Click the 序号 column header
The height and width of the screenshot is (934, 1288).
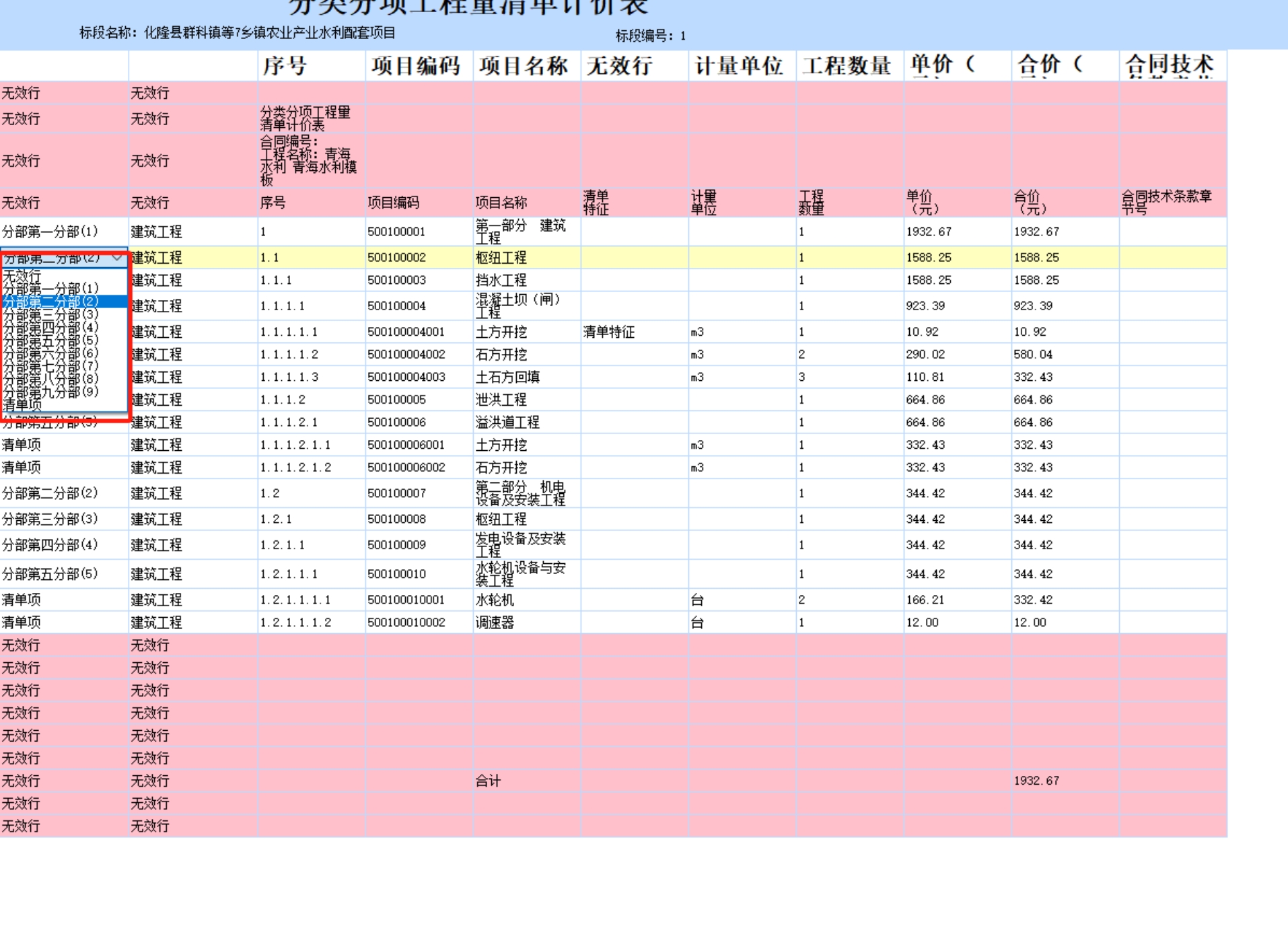tap(285, 66)
